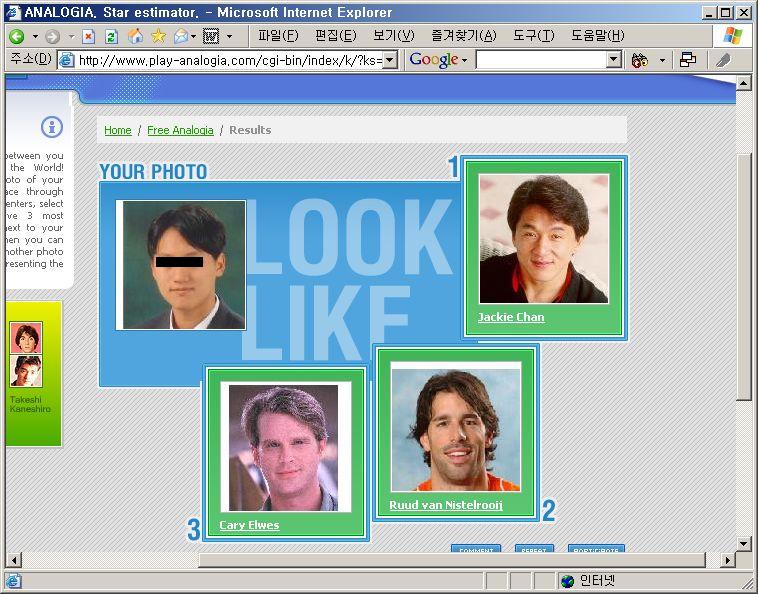Screen dimensions: 758x594
Task: Click the page icon in the address bar
Action: pos(66,60)
